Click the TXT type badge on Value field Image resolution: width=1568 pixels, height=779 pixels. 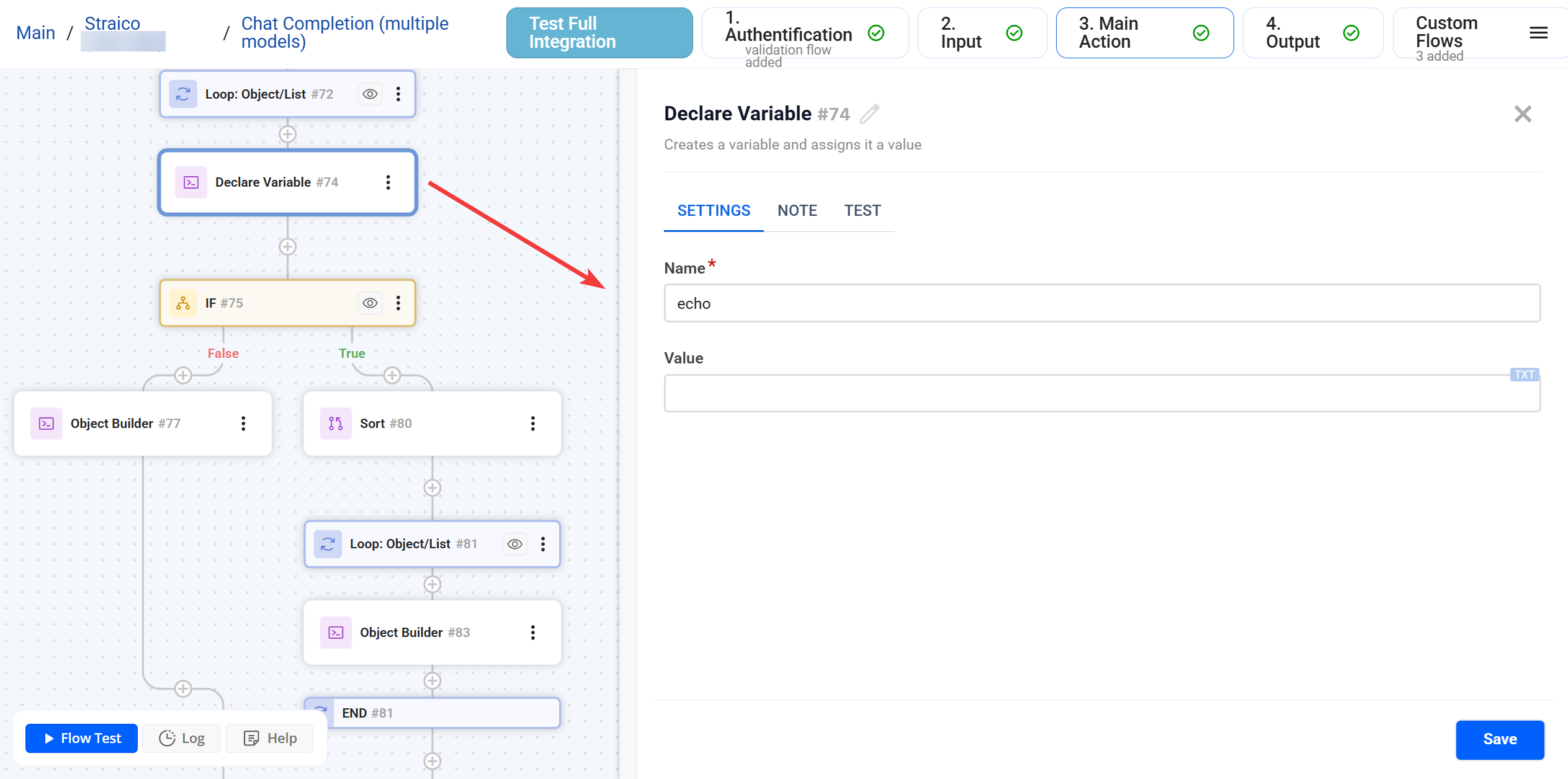[1523, 375]
